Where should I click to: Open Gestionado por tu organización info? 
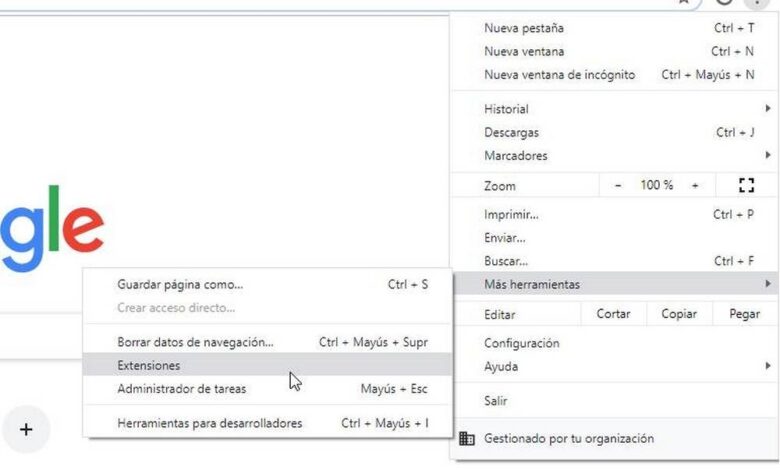(615, 439)
